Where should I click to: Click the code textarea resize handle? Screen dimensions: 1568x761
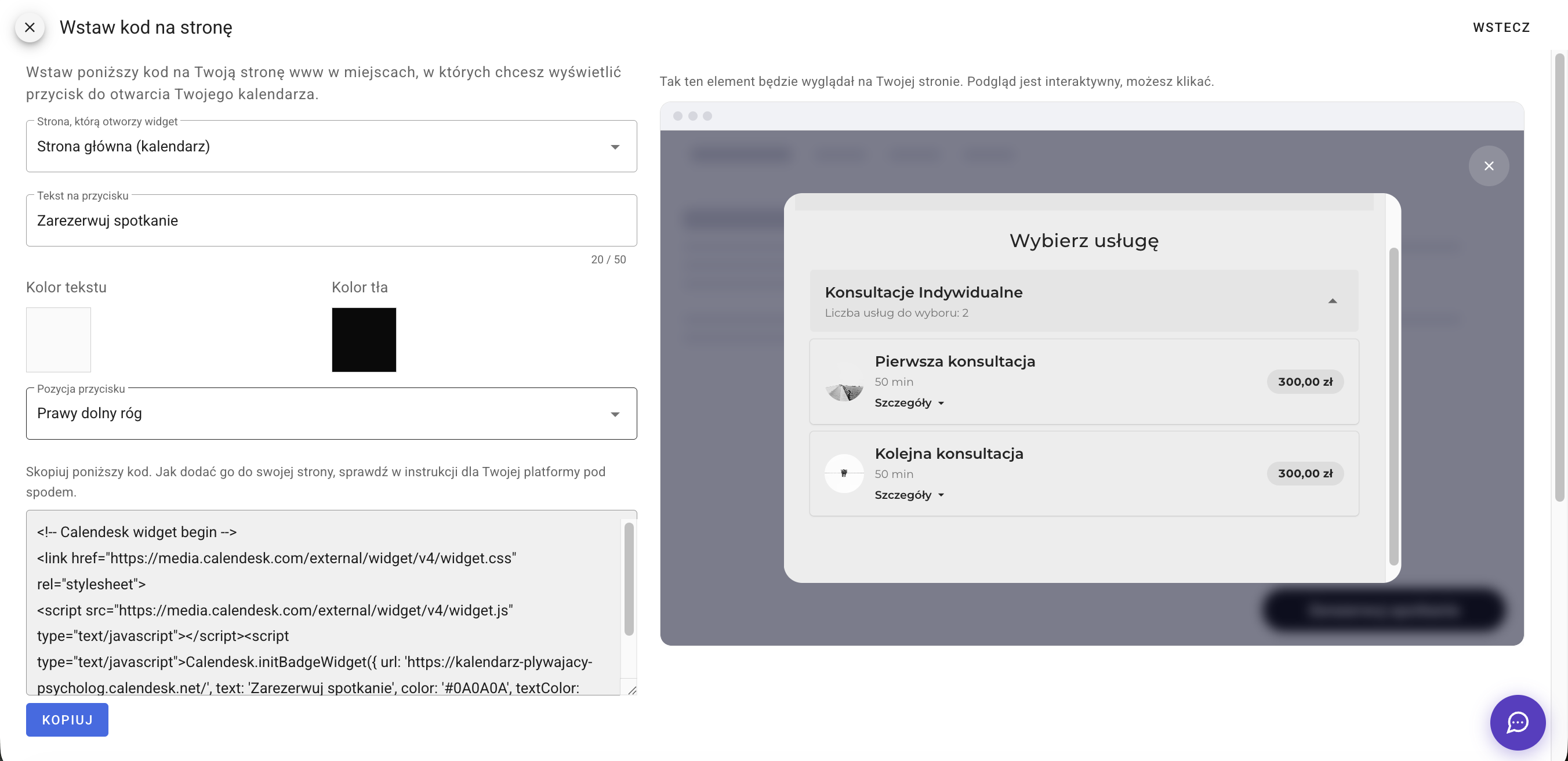coord(632,690)
